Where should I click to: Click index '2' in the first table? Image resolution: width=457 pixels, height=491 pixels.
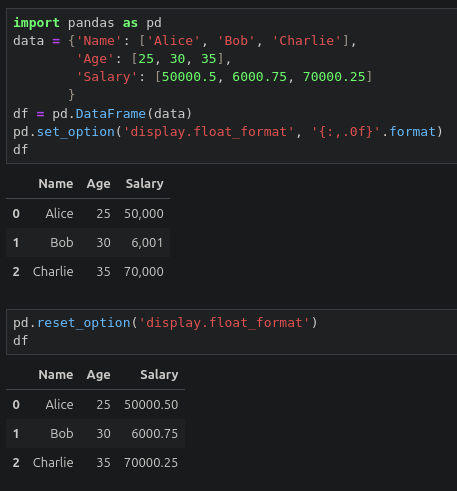pyautogui.click(x=16, y=272)
